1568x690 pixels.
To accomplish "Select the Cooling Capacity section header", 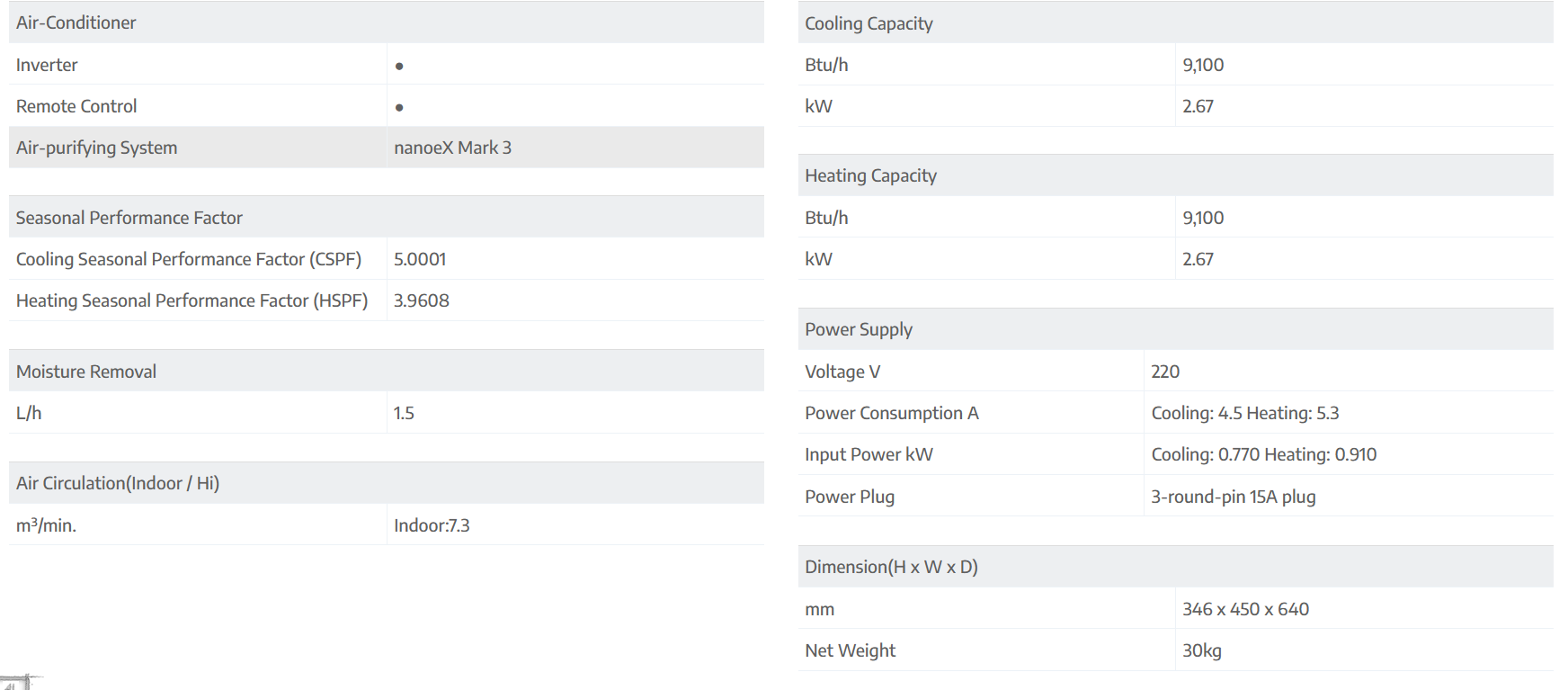I will [869, 23].
